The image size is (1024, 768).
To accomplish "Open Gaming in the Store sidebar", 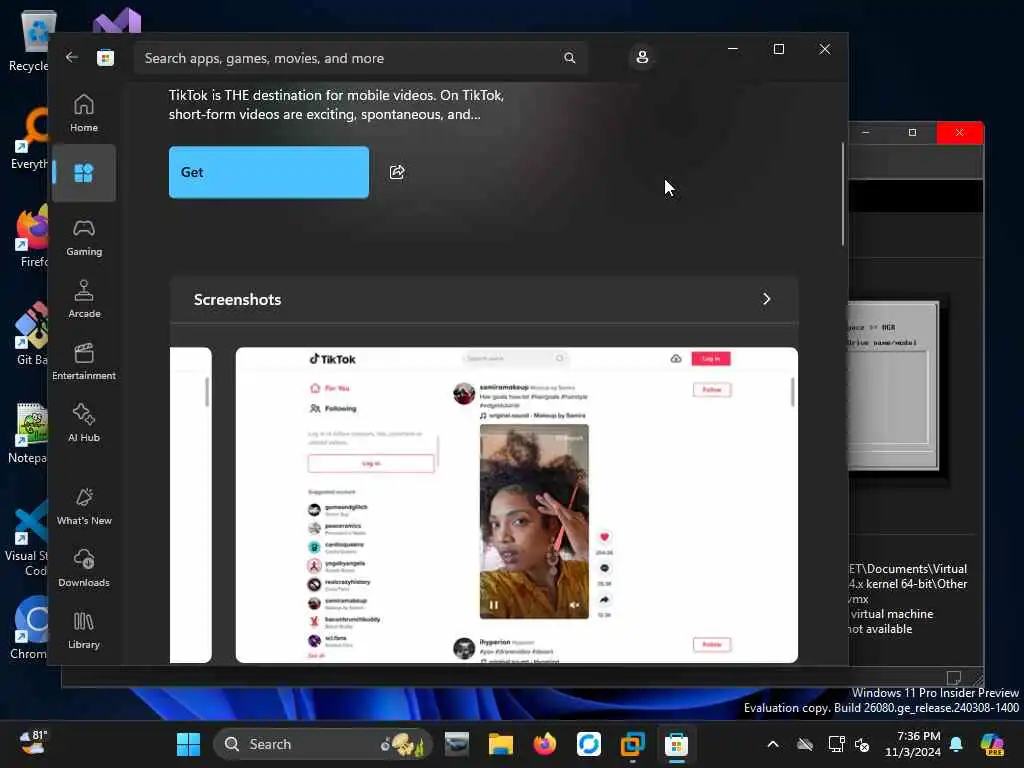I will (x=84, y=238).
